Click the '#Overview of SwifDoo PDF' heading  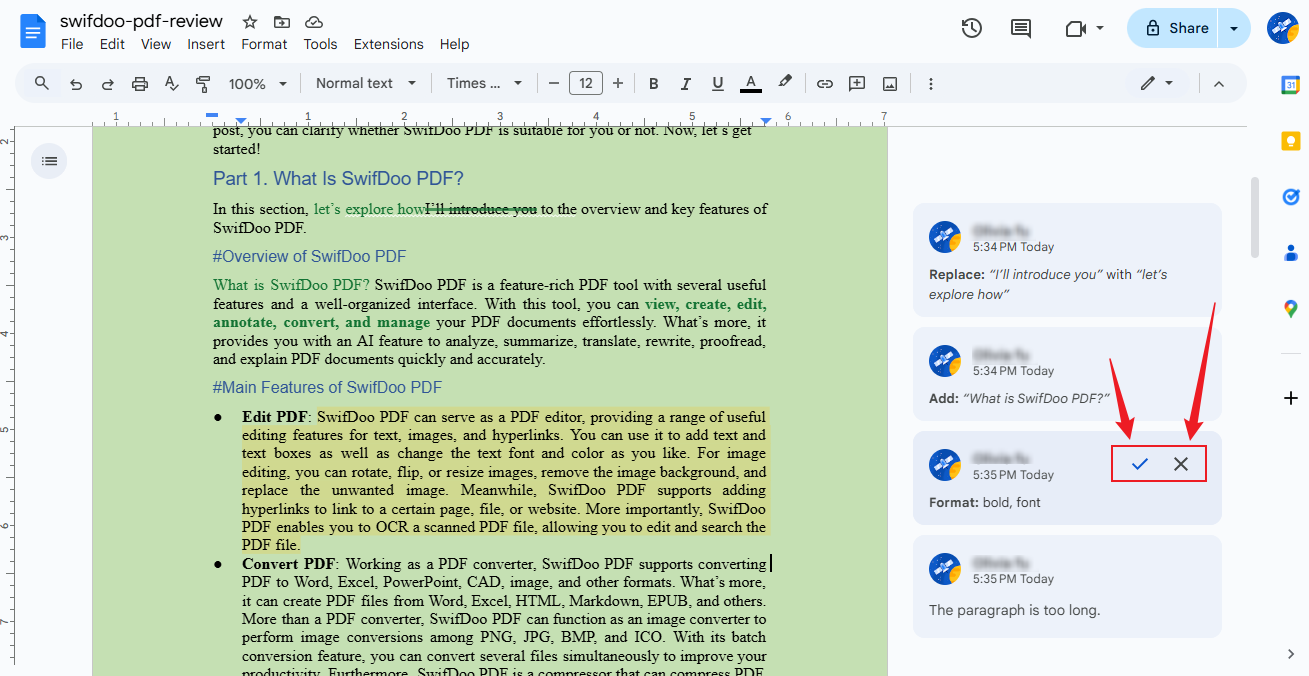point(309,256)
